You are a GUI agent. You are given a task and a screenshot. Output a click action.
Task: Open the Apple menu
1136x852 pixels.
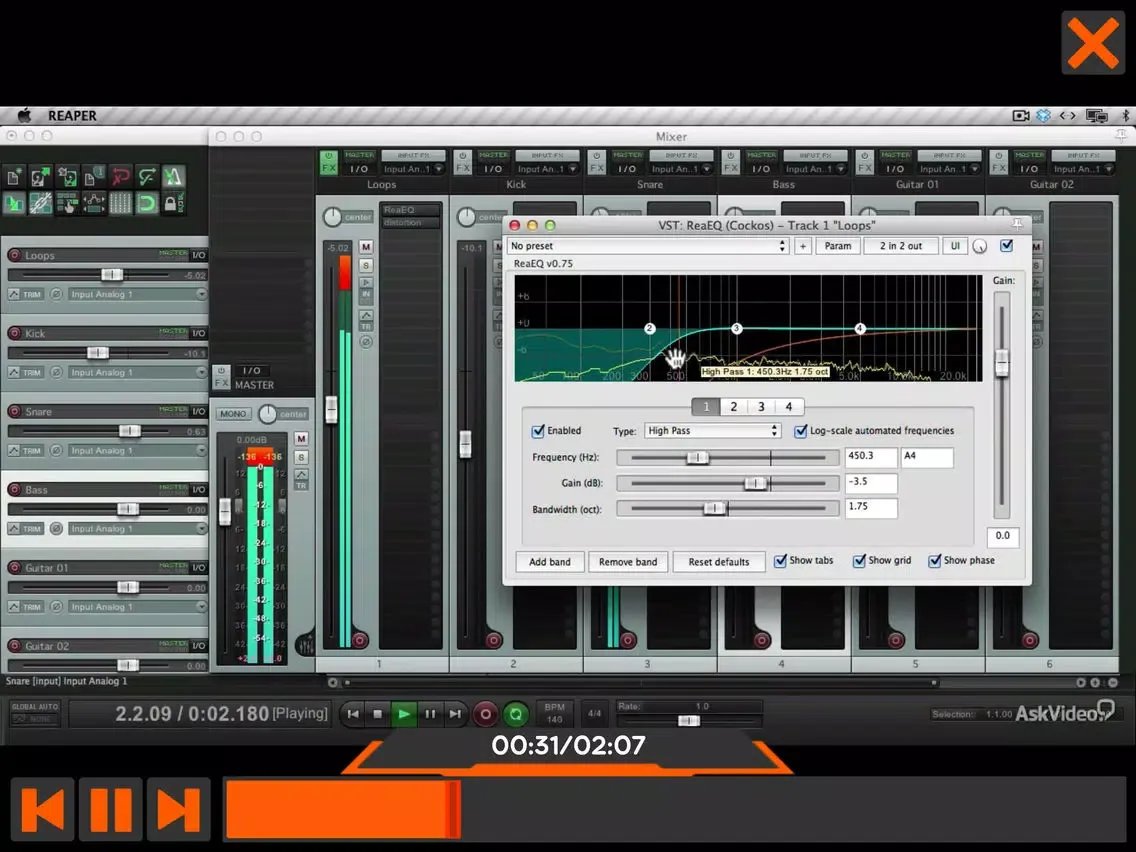tap(25, 115)
